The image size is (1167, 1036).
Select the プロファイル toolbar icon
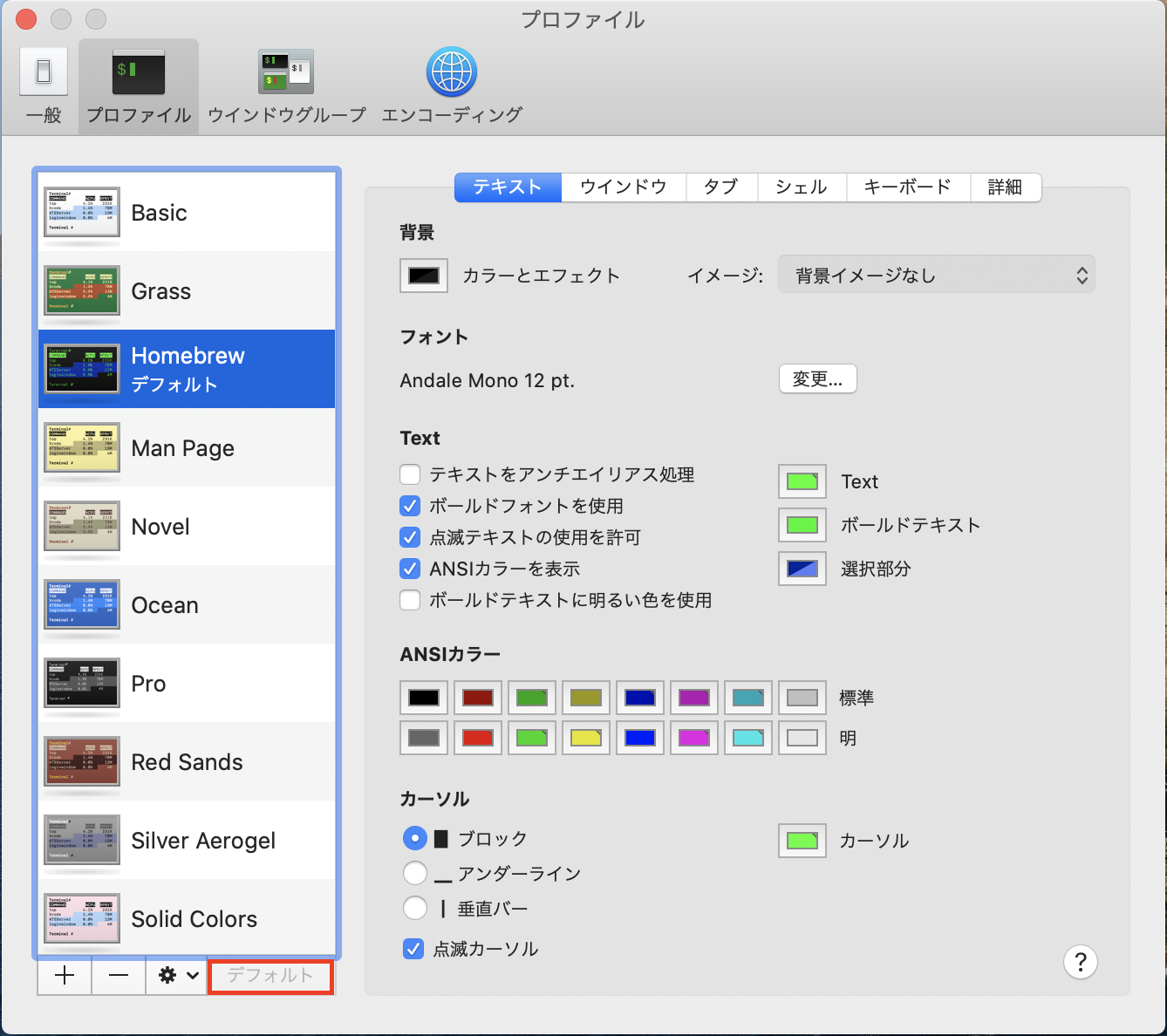[139, 87]
